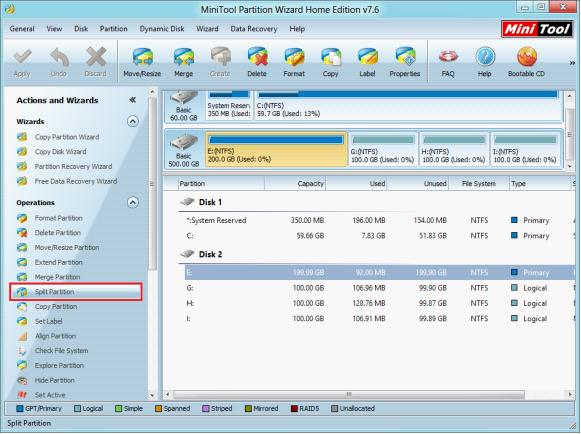Click the Disk 2 header in list
The height and width of the screenshot is (434, 581).
point(210,255)
